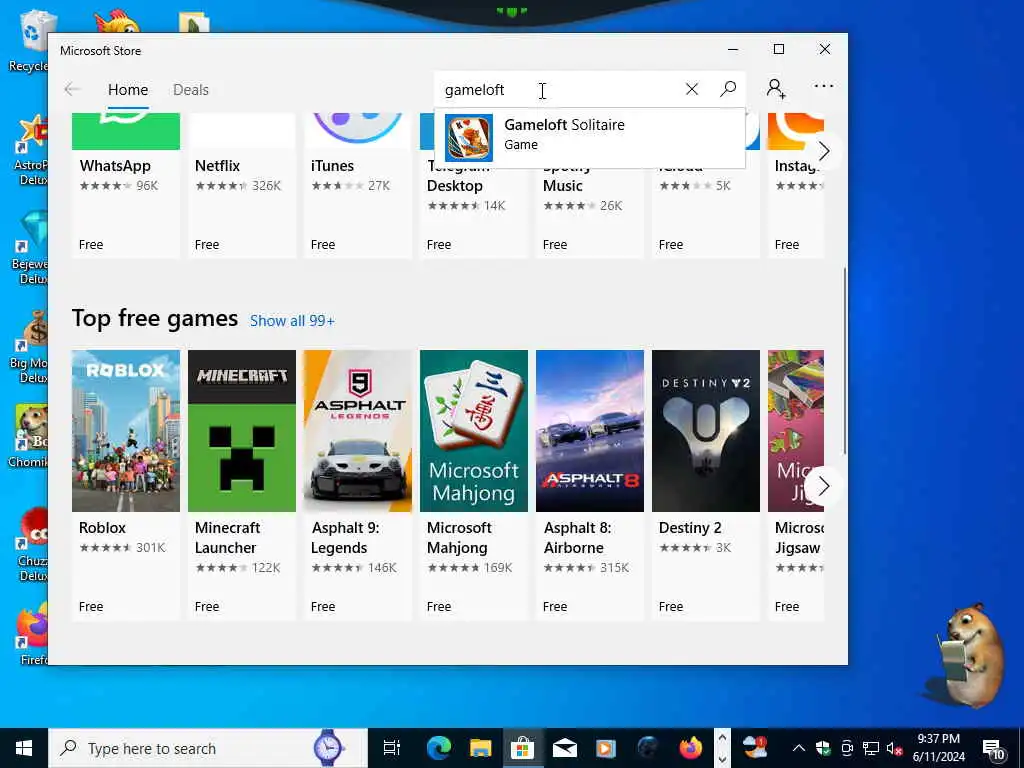Open the Roblox title text
The width and height of the screenshot is (1024, 768).
(102, 528)
